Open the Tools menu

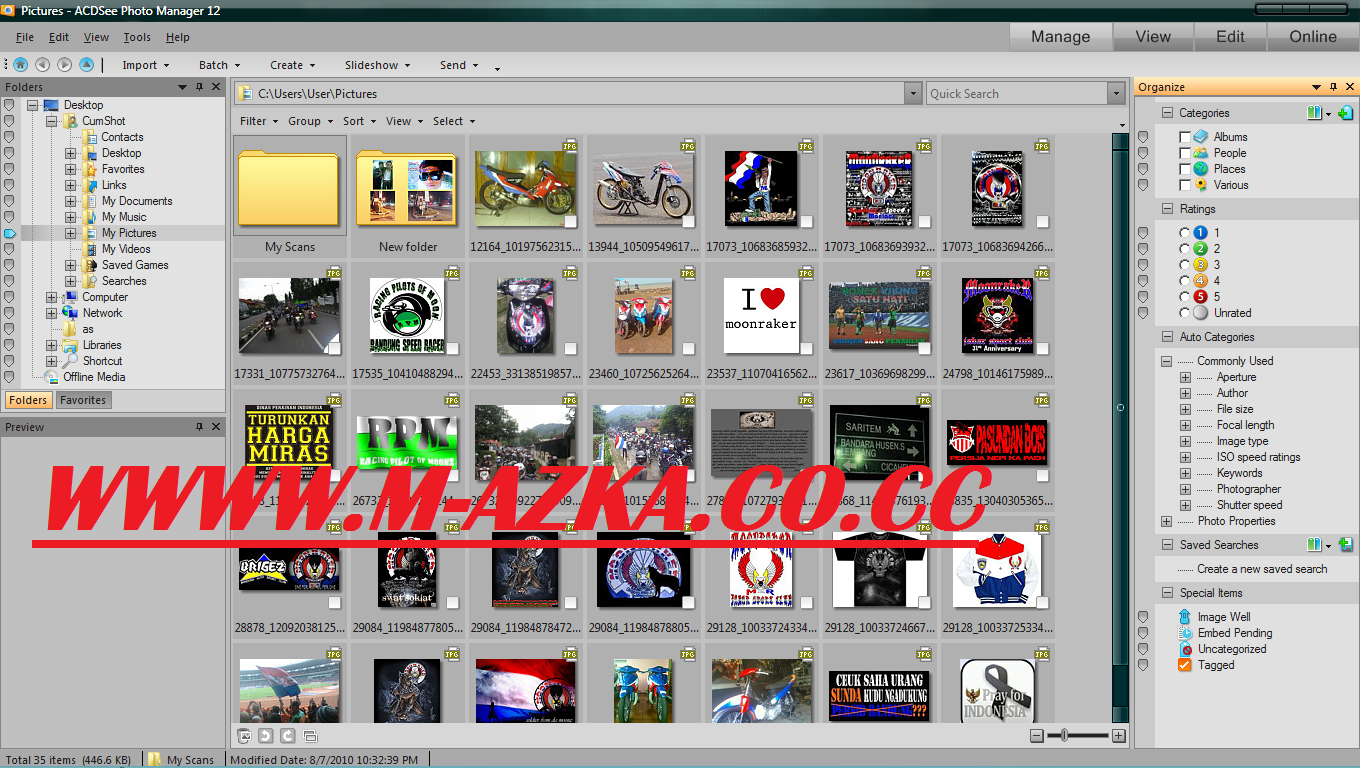136,37
